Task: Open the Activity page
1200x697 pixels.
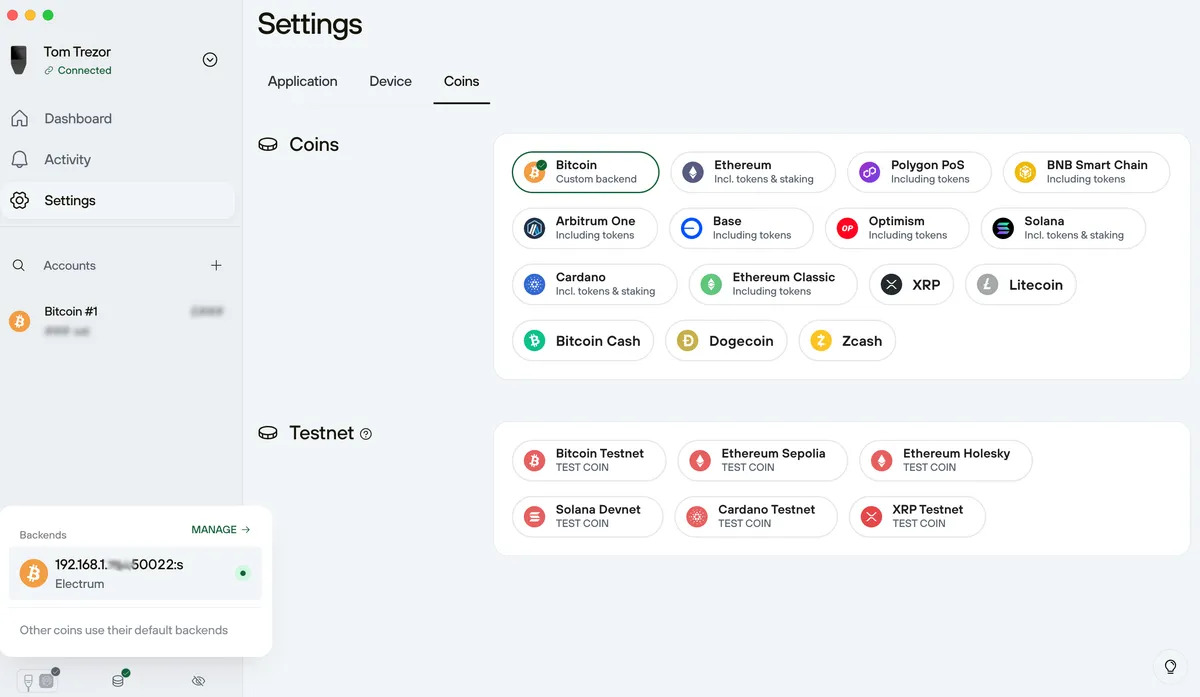Action: (x=67, y=159)
